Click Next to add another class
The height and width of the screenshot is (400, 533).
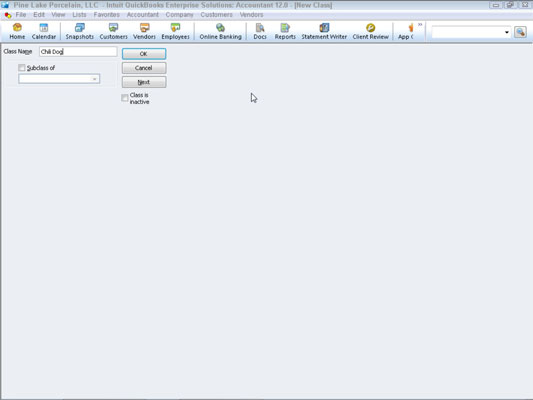pyautogui.click(x=144, y=82)
